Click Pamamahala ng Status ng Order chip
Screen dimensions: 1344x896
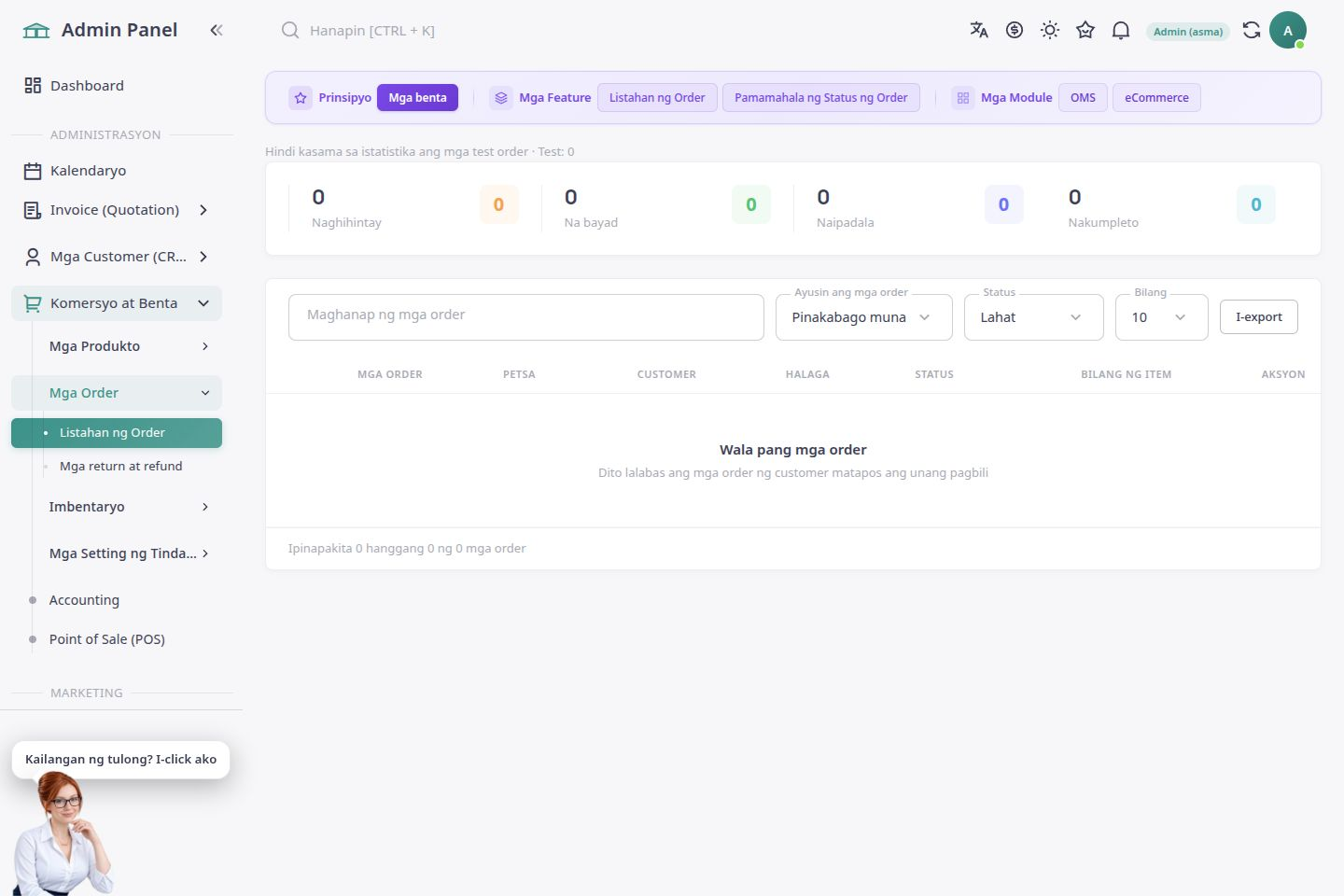821,98
